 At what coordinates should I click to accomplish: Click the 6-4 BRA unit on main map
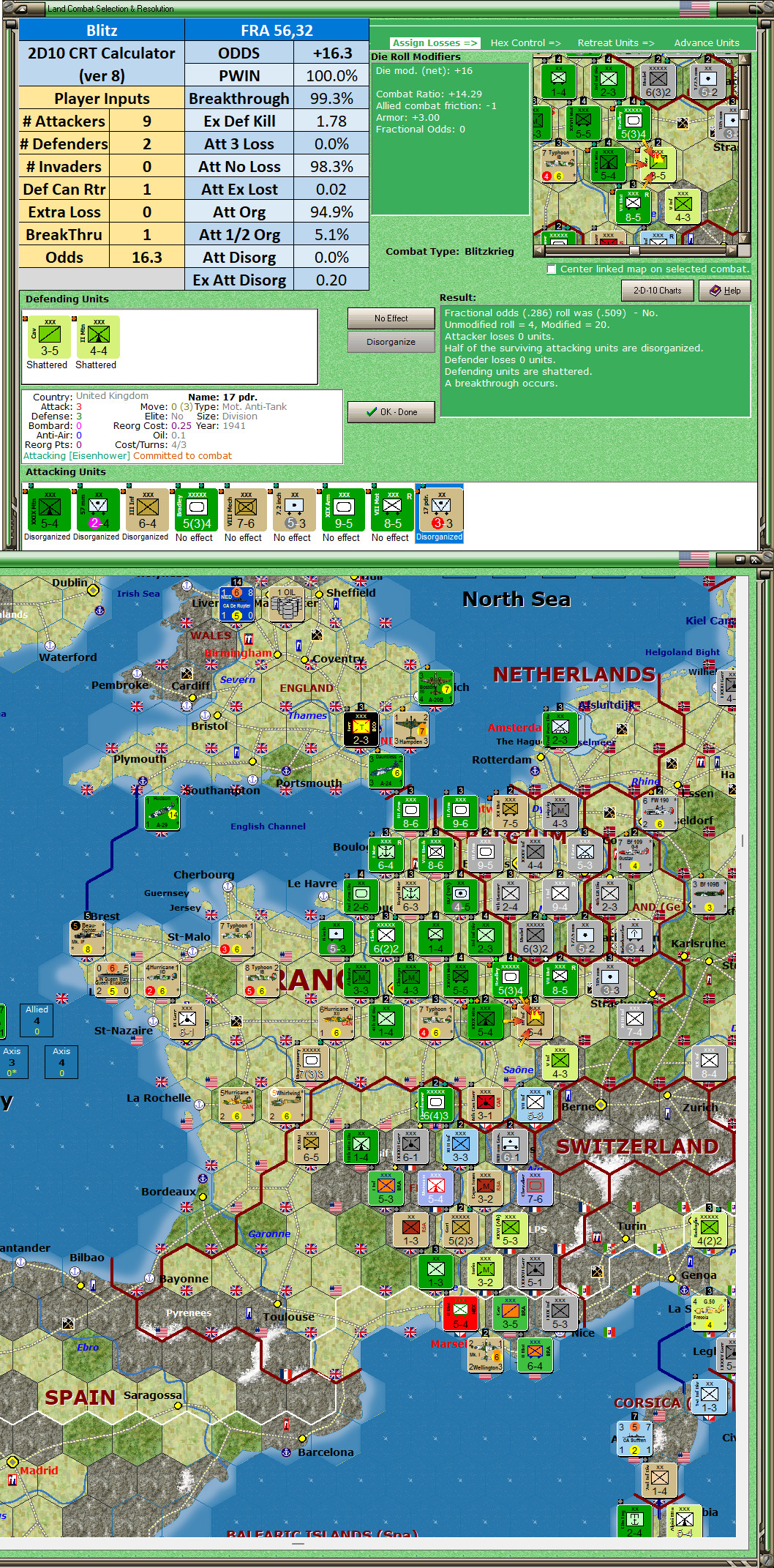coord(535,1355)
